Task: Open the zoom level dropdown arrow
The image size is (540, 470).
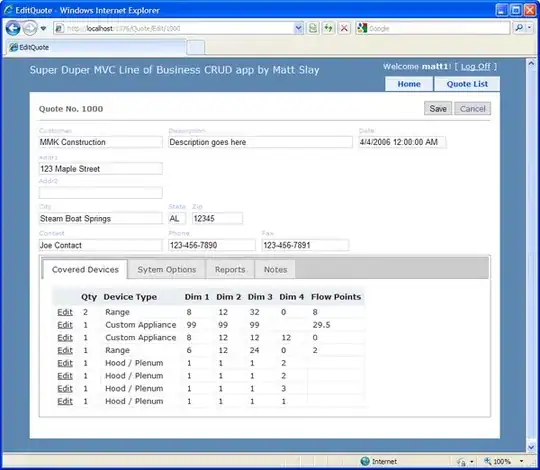Action: [x=521, y=461]
